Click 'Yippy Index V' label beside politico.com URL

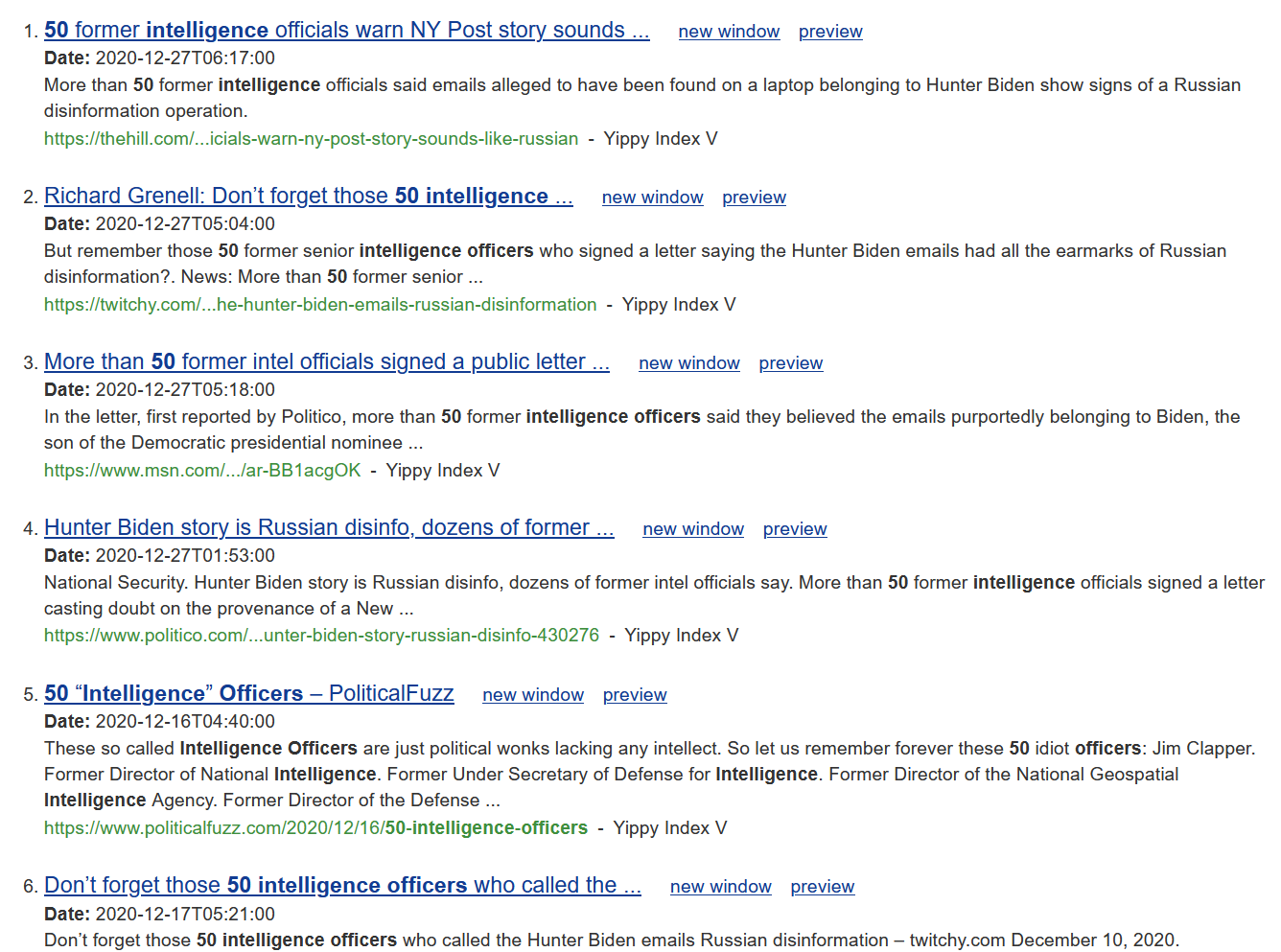[x=682, y=636]
